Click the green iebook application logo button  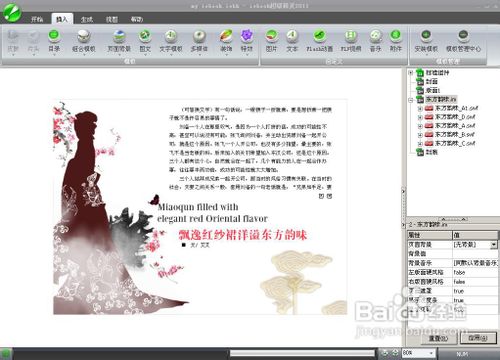coord(12,12)
